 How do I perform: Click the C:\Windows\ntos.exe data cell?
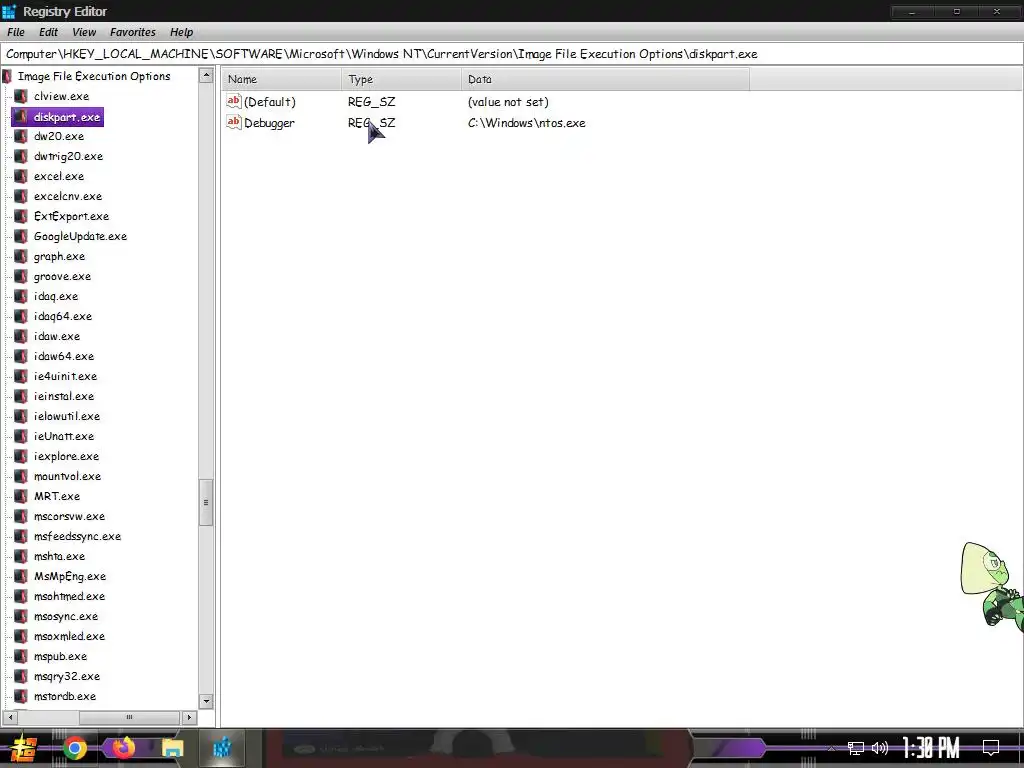tap(526, 123)
